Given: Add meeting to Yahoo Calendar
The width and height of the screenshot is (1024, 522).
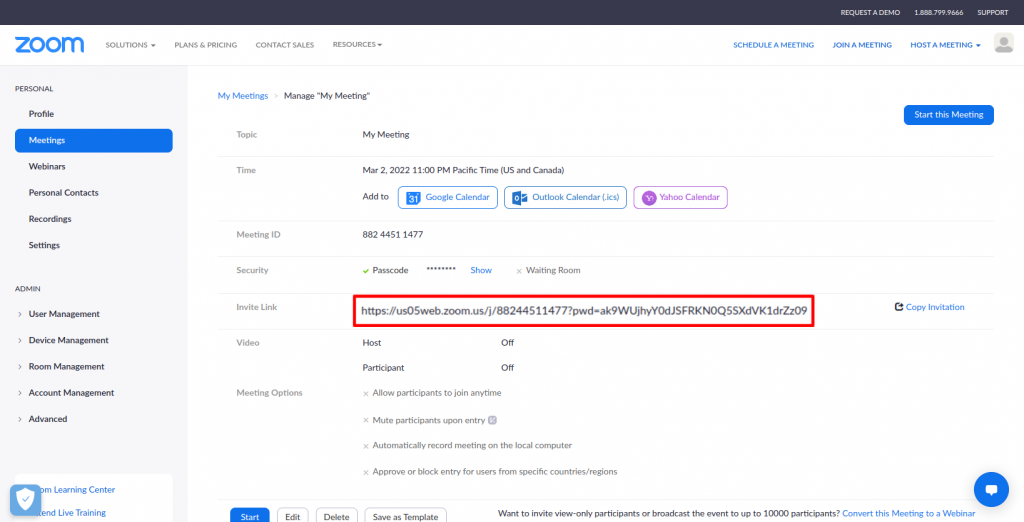Looking at the screenshot, I should click(x=680, y=198).
